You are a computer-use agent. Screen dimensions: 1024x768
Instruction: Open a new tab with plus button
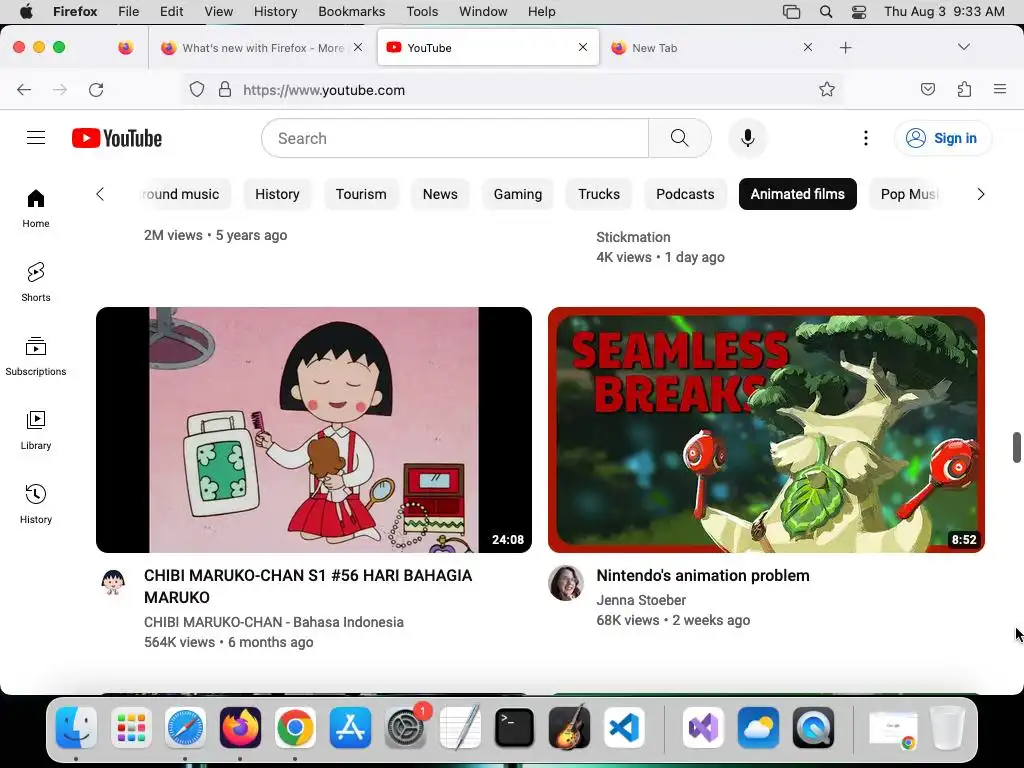tap(846, 48)
